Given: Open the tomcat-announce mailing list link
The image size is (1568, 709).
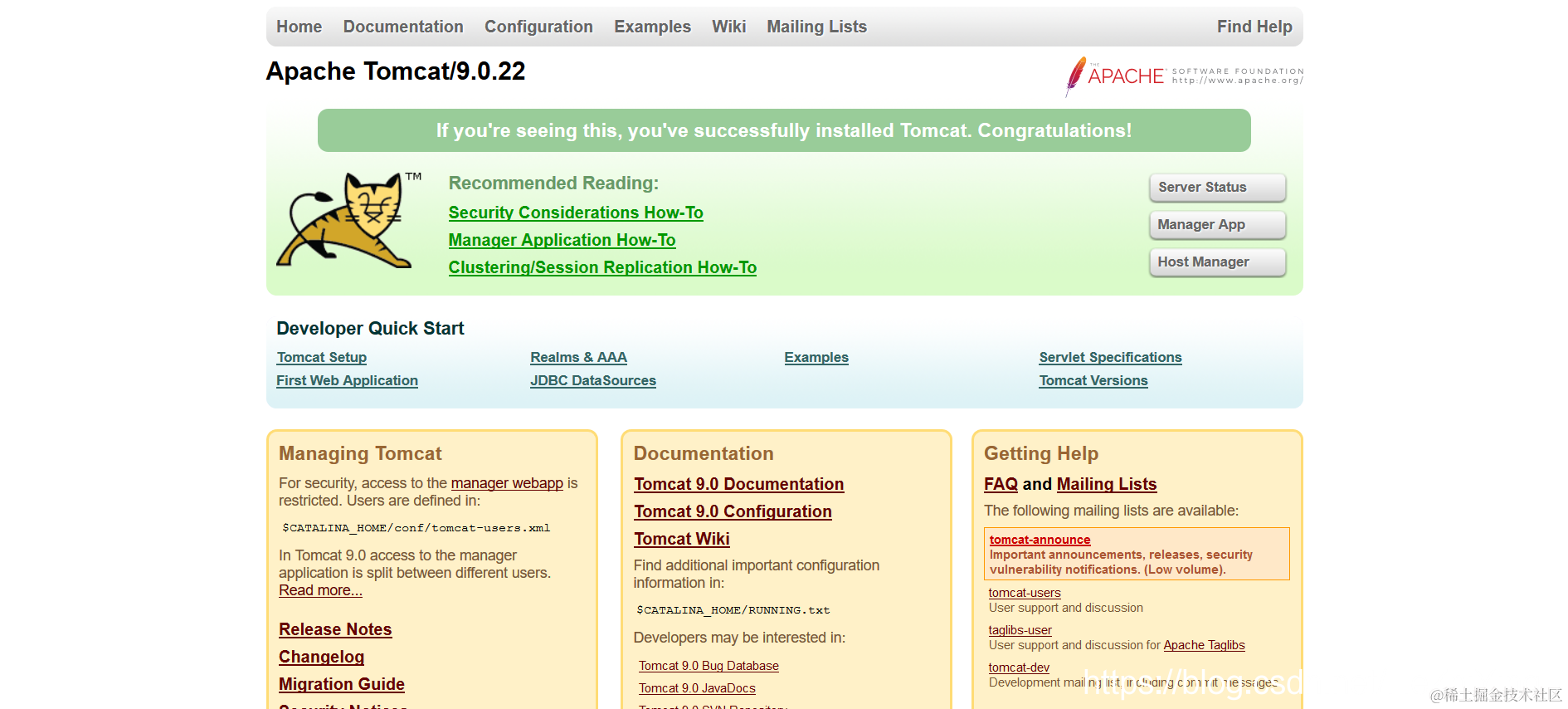Looking at the screenshot, I should [x=1040, y=540].
